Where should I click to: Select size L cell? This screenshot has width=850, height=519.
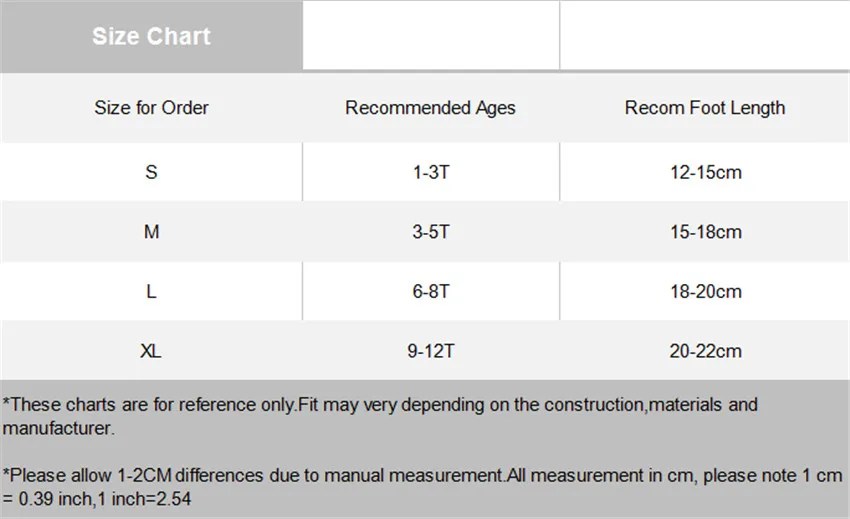click(151, 291)
